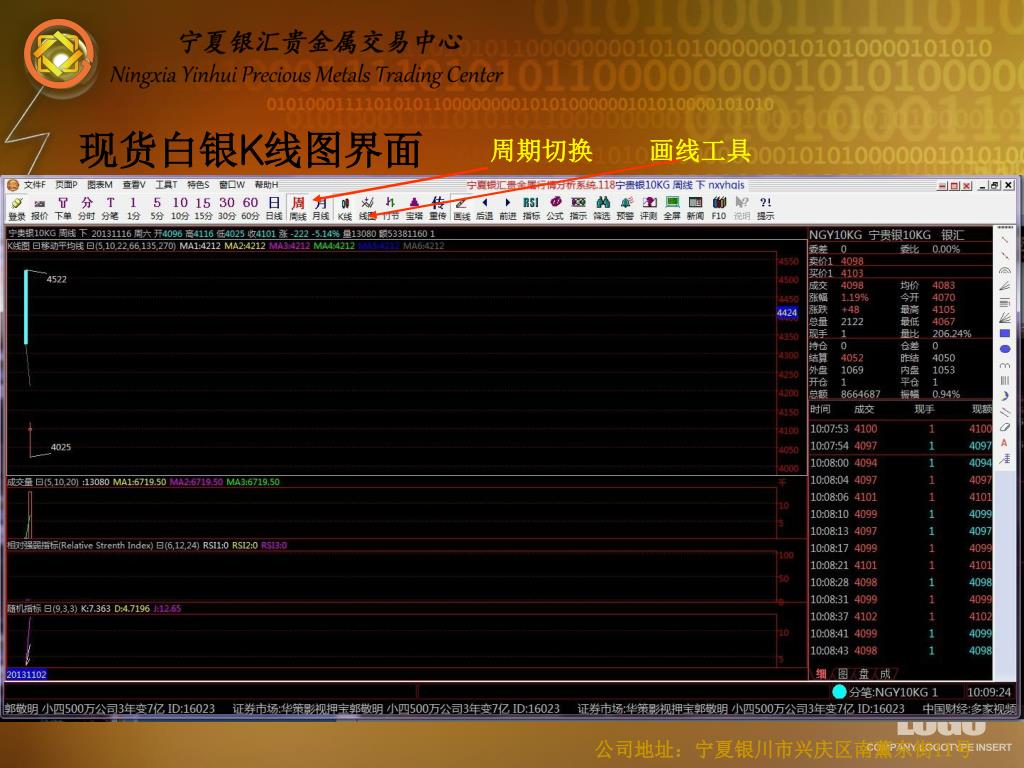The width and height of the screenshot is (1024, 768).
Task: Switch to the 10分 period
Action: click(x=180, y=208)
